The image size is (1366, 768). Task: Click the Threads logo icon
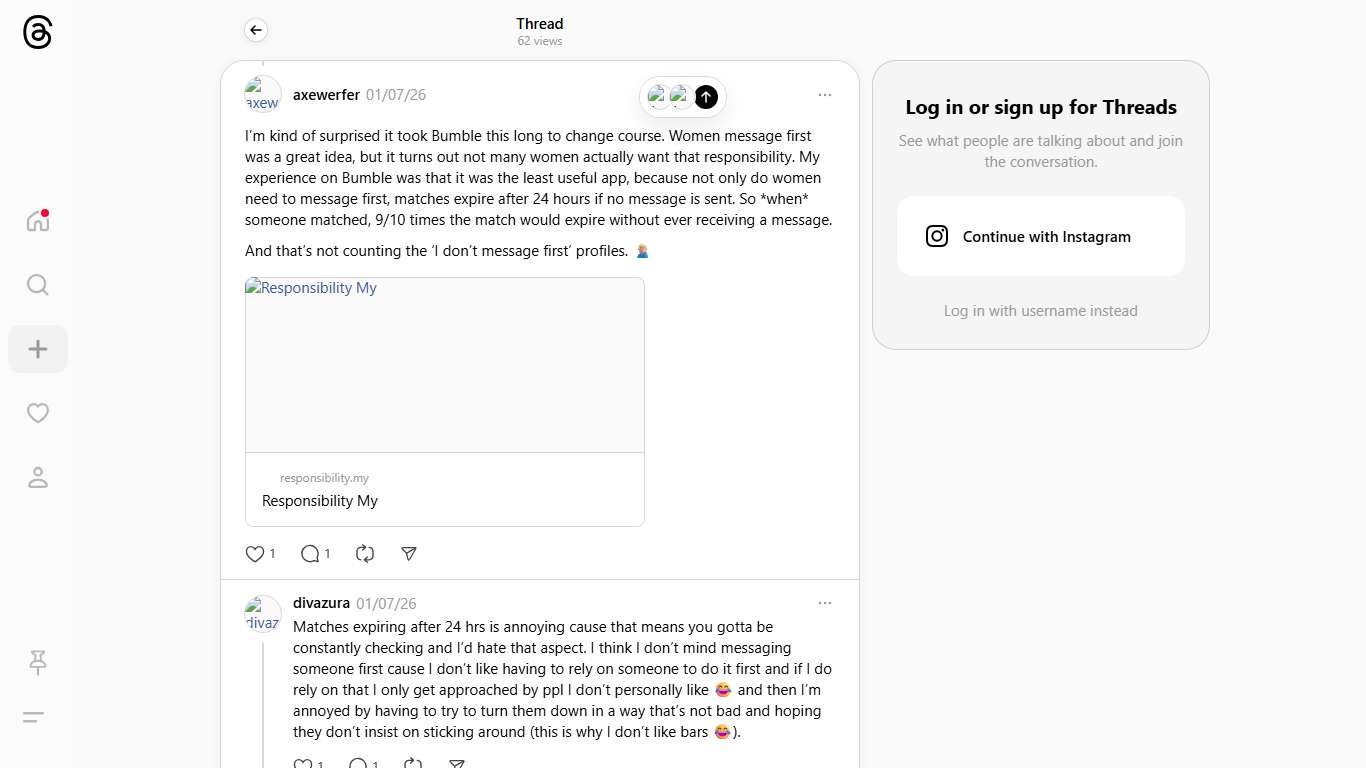click(37, 33)
